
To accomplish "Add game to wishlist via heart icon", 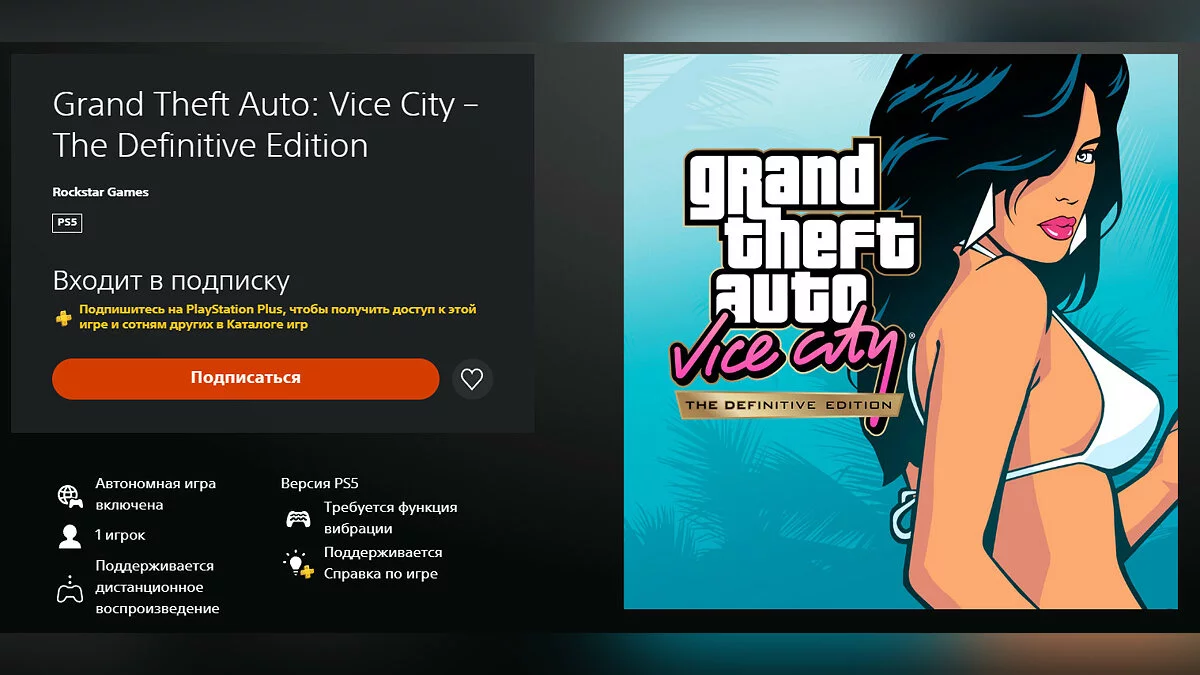I will point(472,379).
